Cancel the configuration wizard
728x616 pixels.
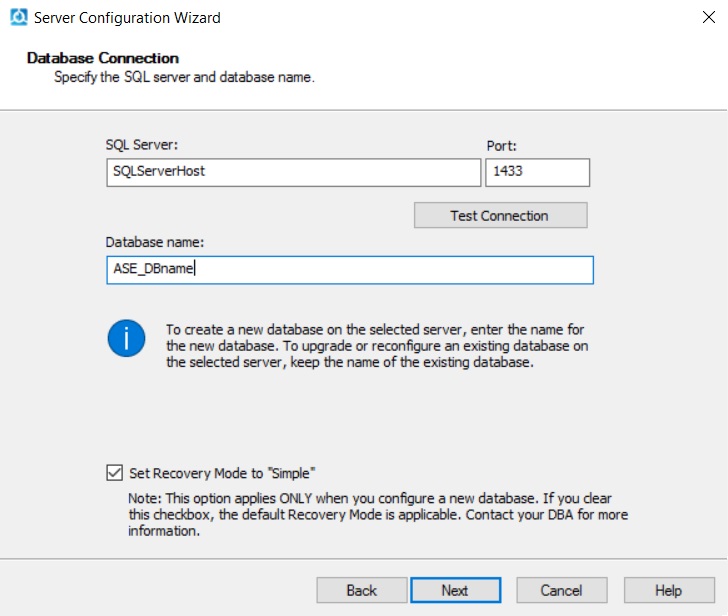coord(561,590)
